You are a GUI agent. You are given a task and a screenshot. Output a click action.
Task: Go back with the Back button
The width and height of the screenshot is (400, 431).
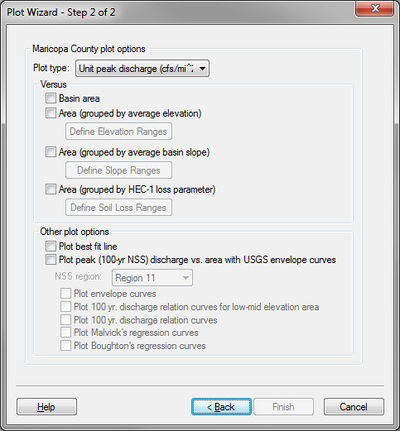click(221, 407)
